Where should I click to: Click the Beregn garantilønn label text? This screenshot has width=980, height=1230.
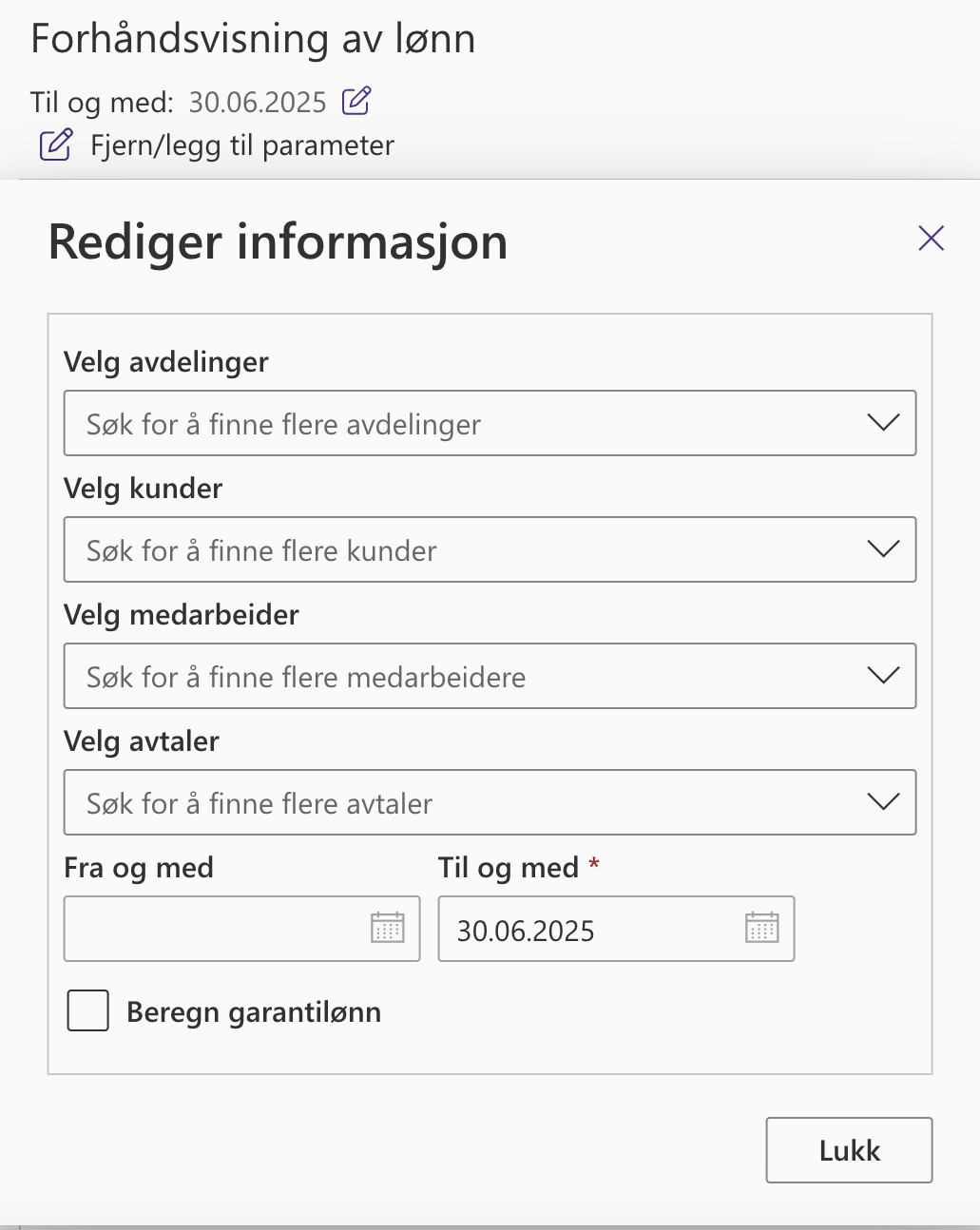(x=254, y=1012)
